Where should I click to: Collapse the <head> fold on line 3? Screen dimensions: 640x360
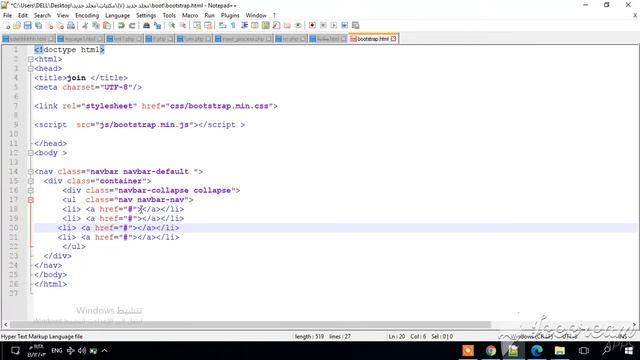[31, 69]
